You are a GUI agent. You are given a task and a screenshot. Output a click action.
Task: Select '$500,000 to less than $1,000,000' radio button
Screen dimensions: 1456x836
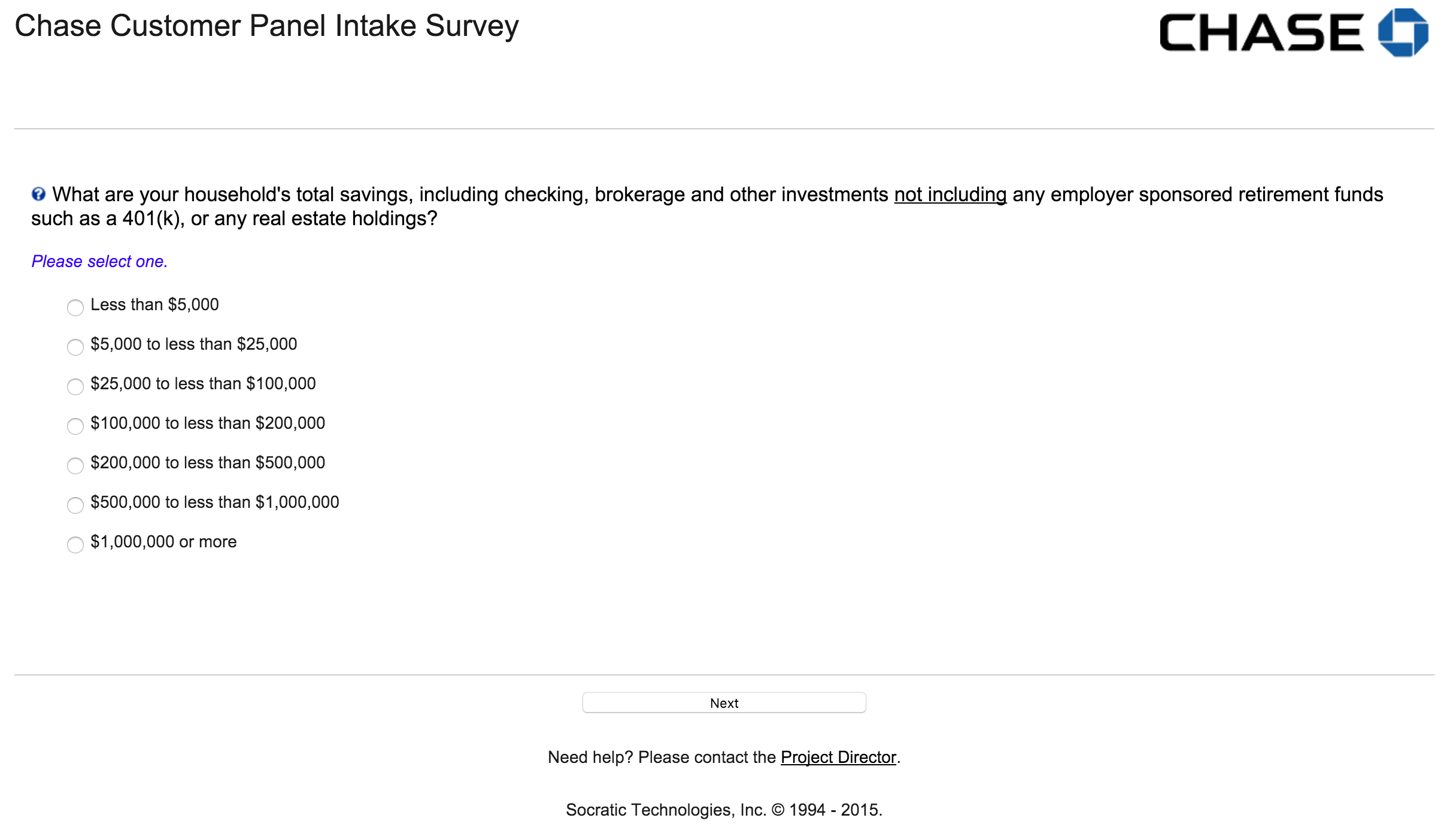coord(75,505)
